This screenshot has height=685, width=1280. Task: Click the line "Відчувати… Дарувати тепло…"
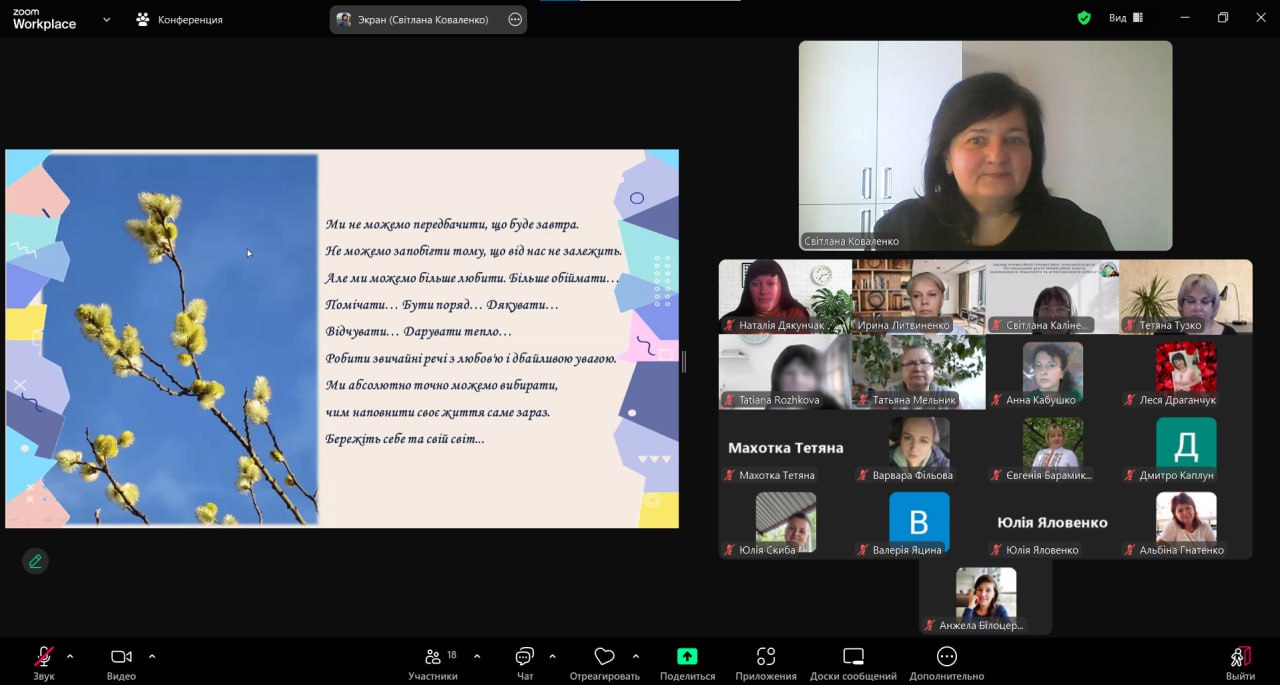coord(418,331)
